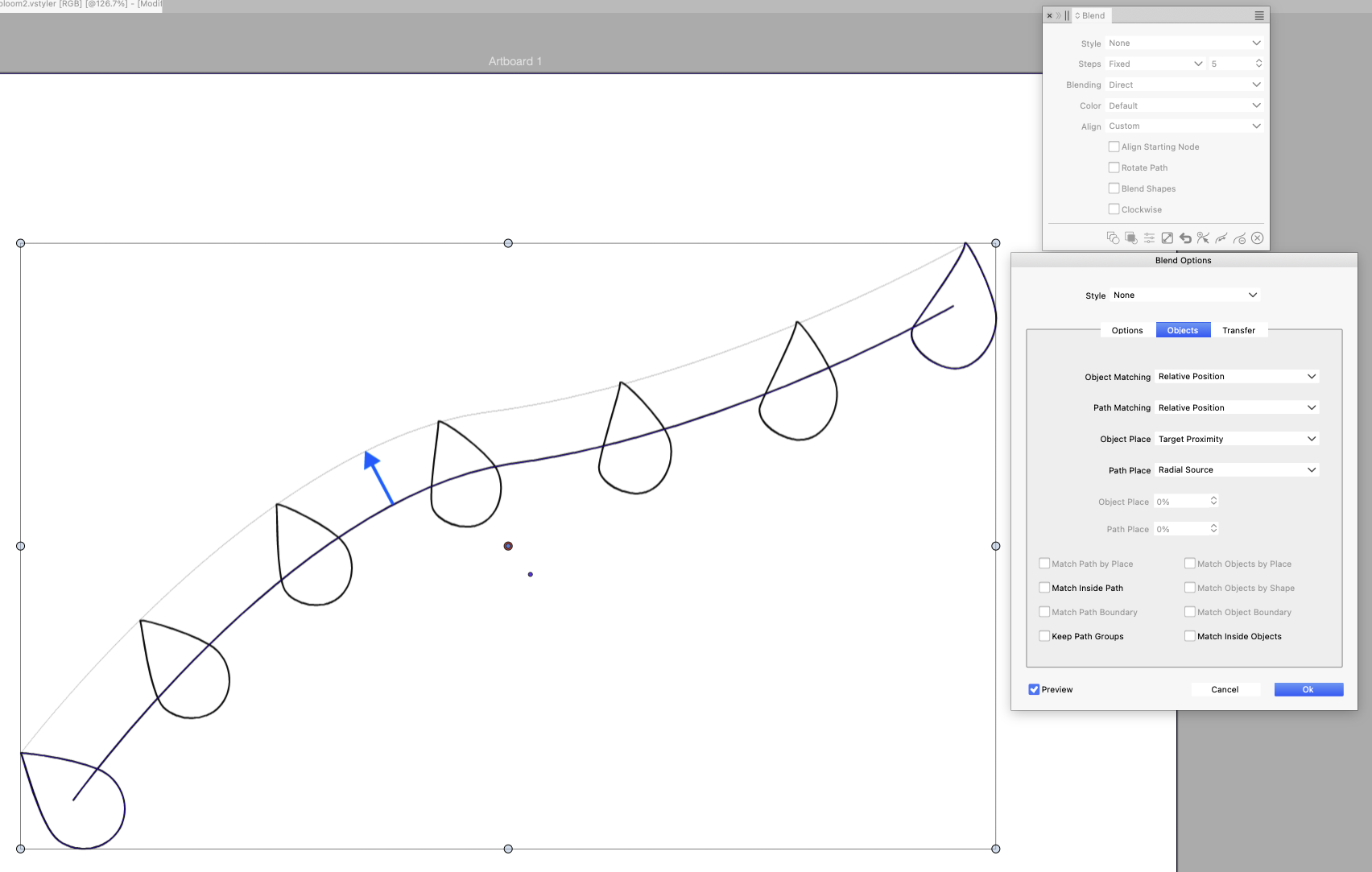Click the outlined overlapping shapes icon
This screenshot has height=872, width=1372.
pyautogui.click(x=1113, y=238)
